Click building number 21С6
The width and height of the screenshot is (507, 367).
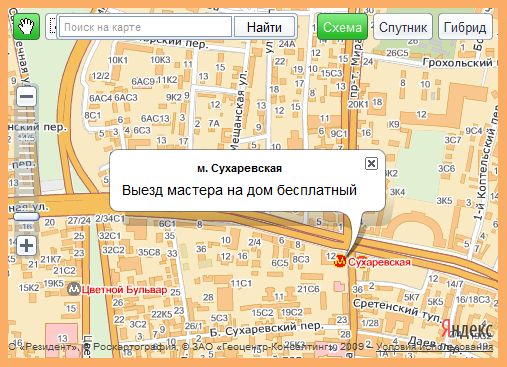click(x=308, y=289)
